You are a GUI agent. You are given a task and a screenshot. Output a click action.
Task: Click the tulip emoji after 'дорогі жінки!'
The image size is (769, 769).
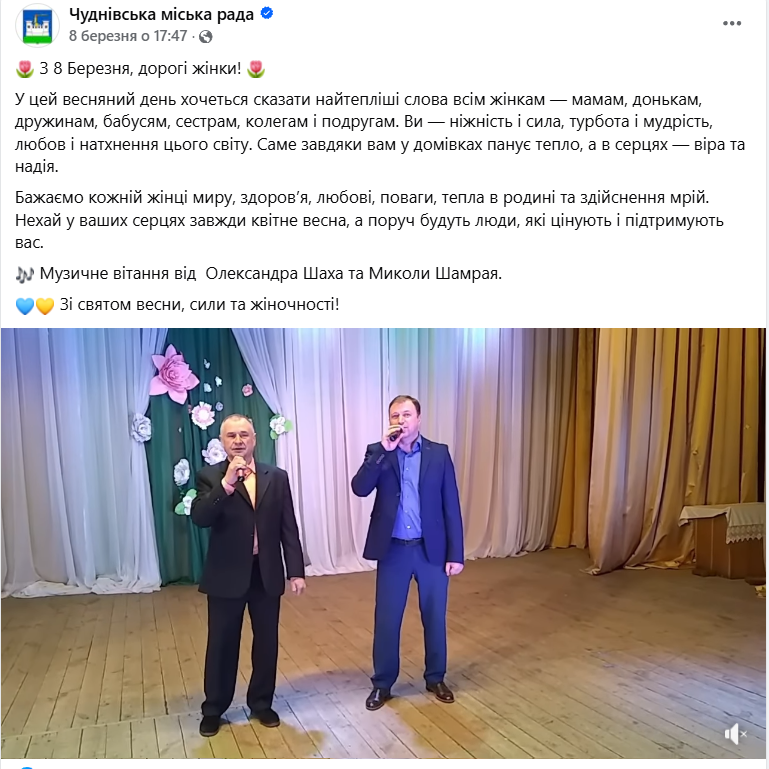tap(256, 69)
